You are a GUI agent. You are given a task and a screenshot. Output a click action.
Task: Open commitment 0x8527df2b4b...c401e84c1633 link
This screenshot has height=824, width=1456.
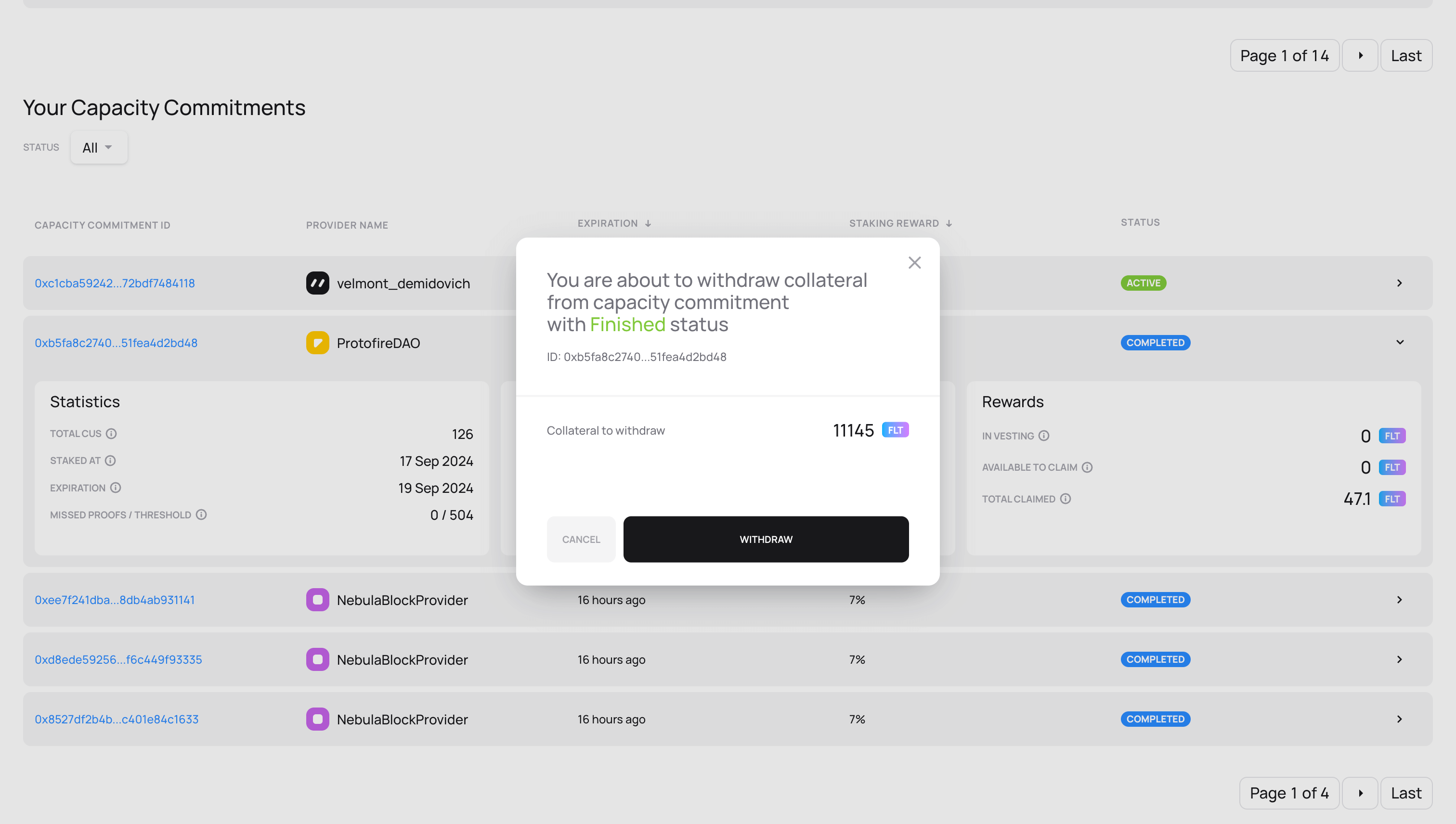coord(117,719)
